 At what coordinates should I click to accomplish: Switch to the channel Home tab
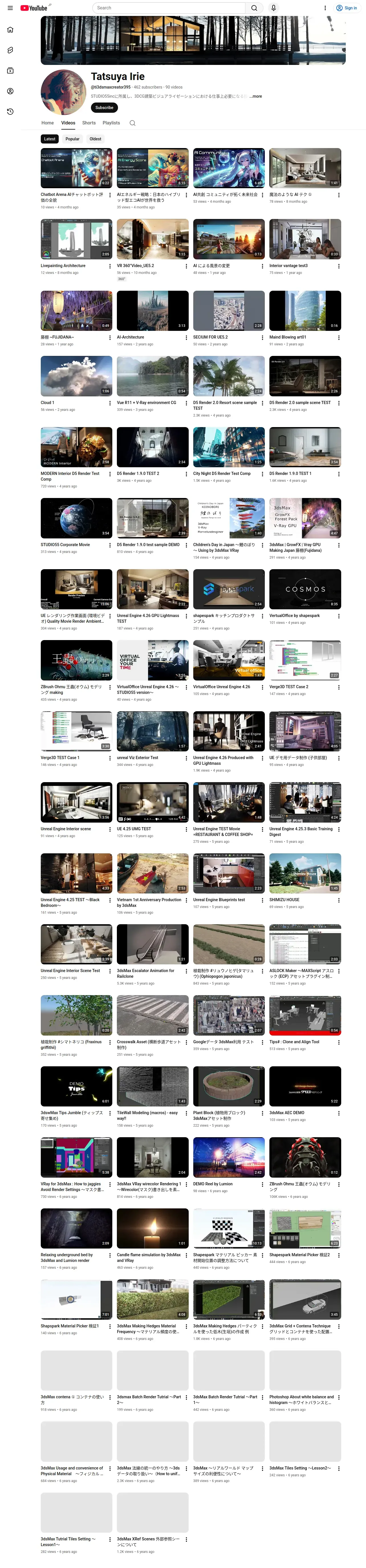[48, 123]
